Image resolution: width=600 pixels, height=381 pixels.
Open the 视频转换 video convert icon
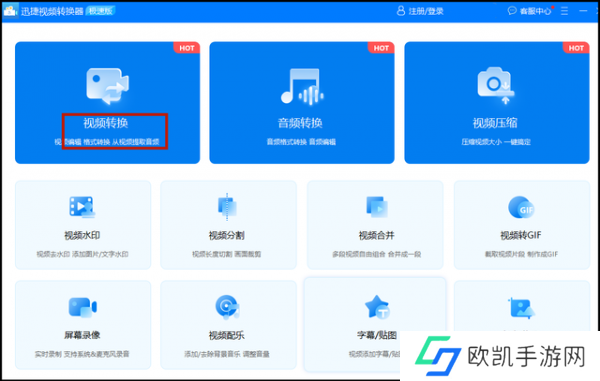[x=108, y=86]
